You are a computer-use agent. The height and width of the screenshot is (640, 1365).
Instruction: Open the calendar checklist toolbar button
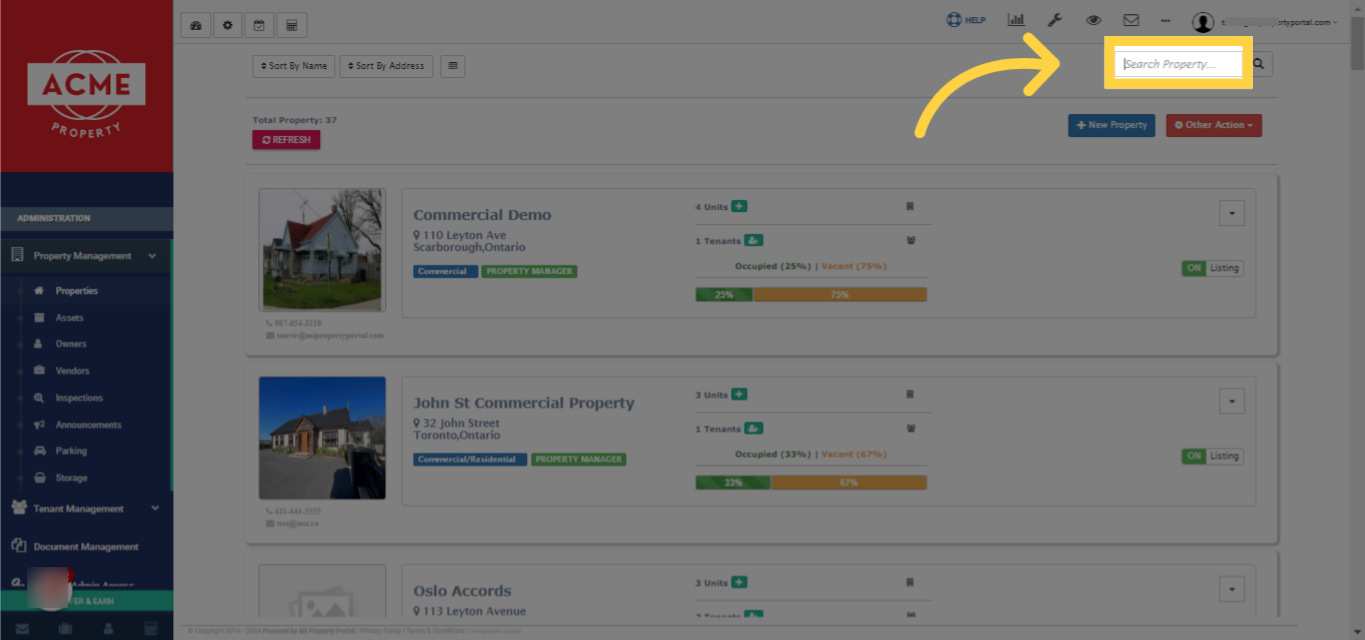click(x=259, y=25)
